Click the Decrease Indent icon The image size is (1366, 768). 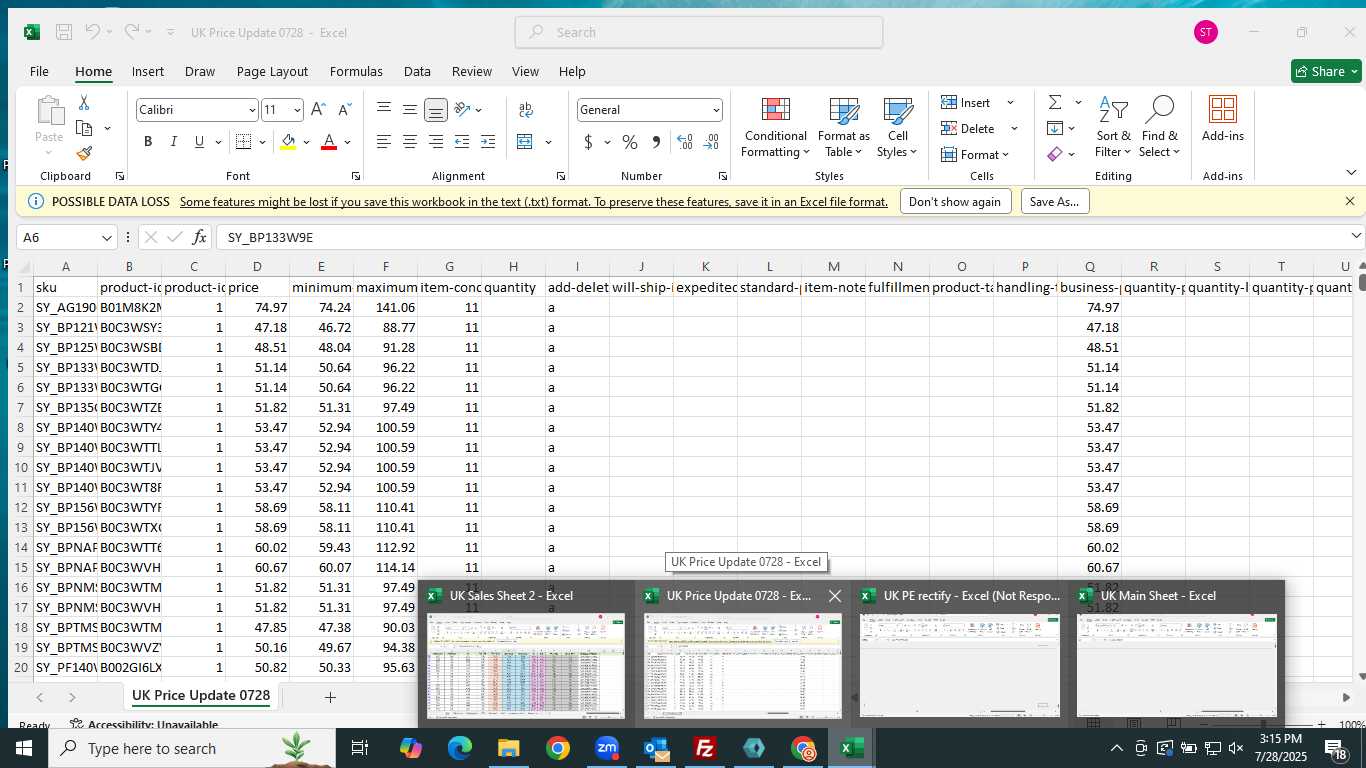462,142
